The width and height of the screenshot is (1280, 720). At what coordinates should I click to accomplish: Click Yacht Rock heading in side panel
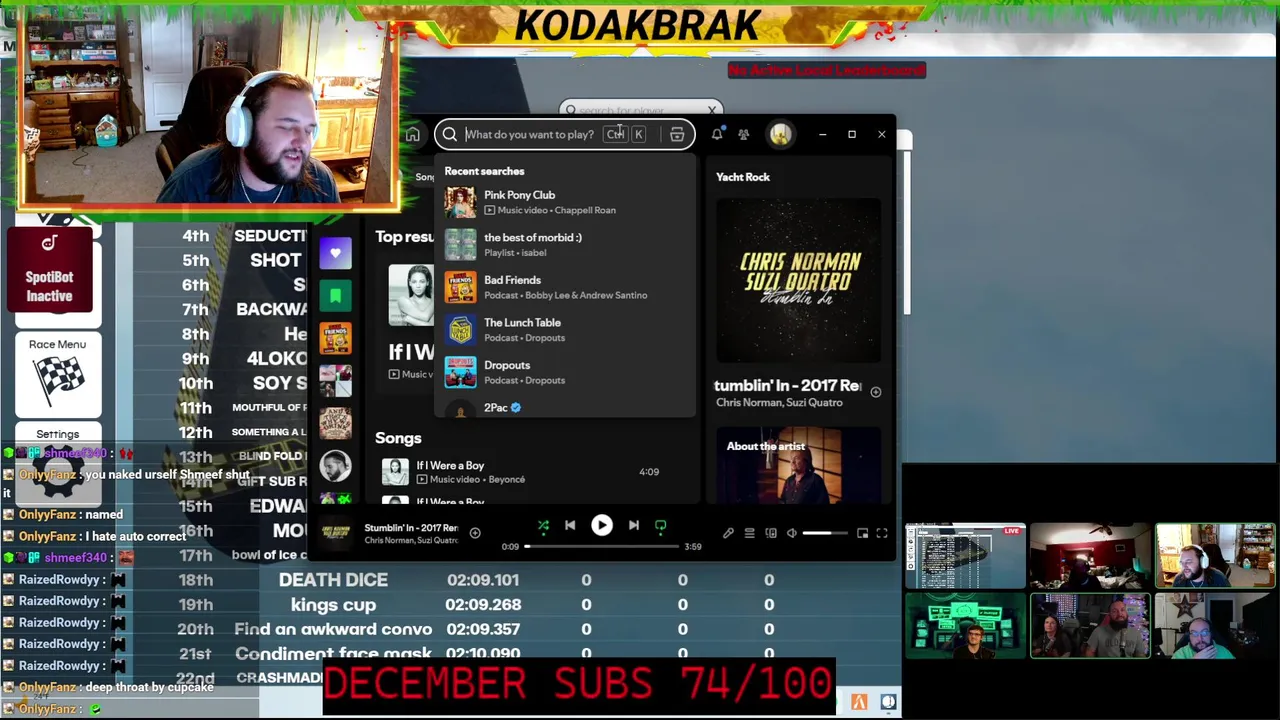coord(743,177)
